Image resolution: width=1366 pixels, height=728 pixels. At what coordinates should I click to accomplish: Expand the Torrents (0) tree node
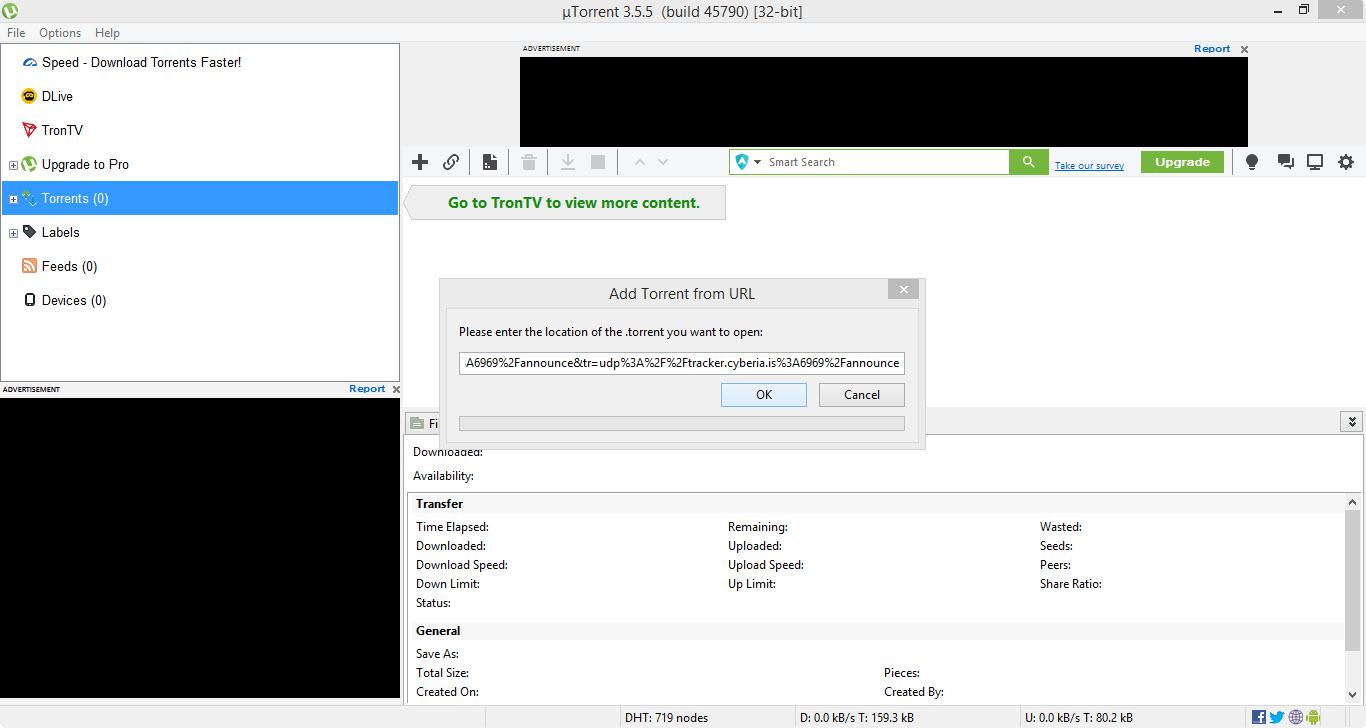click(x=13, y=199)
